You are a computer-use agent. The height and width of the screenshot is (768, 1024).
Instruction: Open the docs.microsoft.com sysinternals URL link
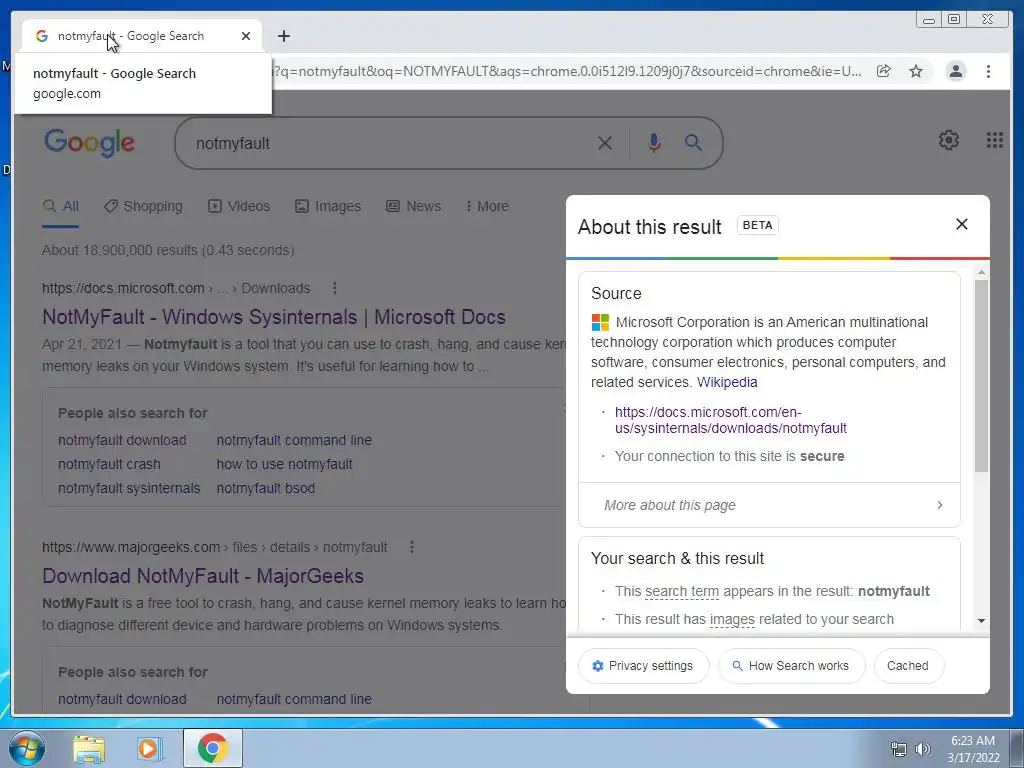tap(730, 420)
